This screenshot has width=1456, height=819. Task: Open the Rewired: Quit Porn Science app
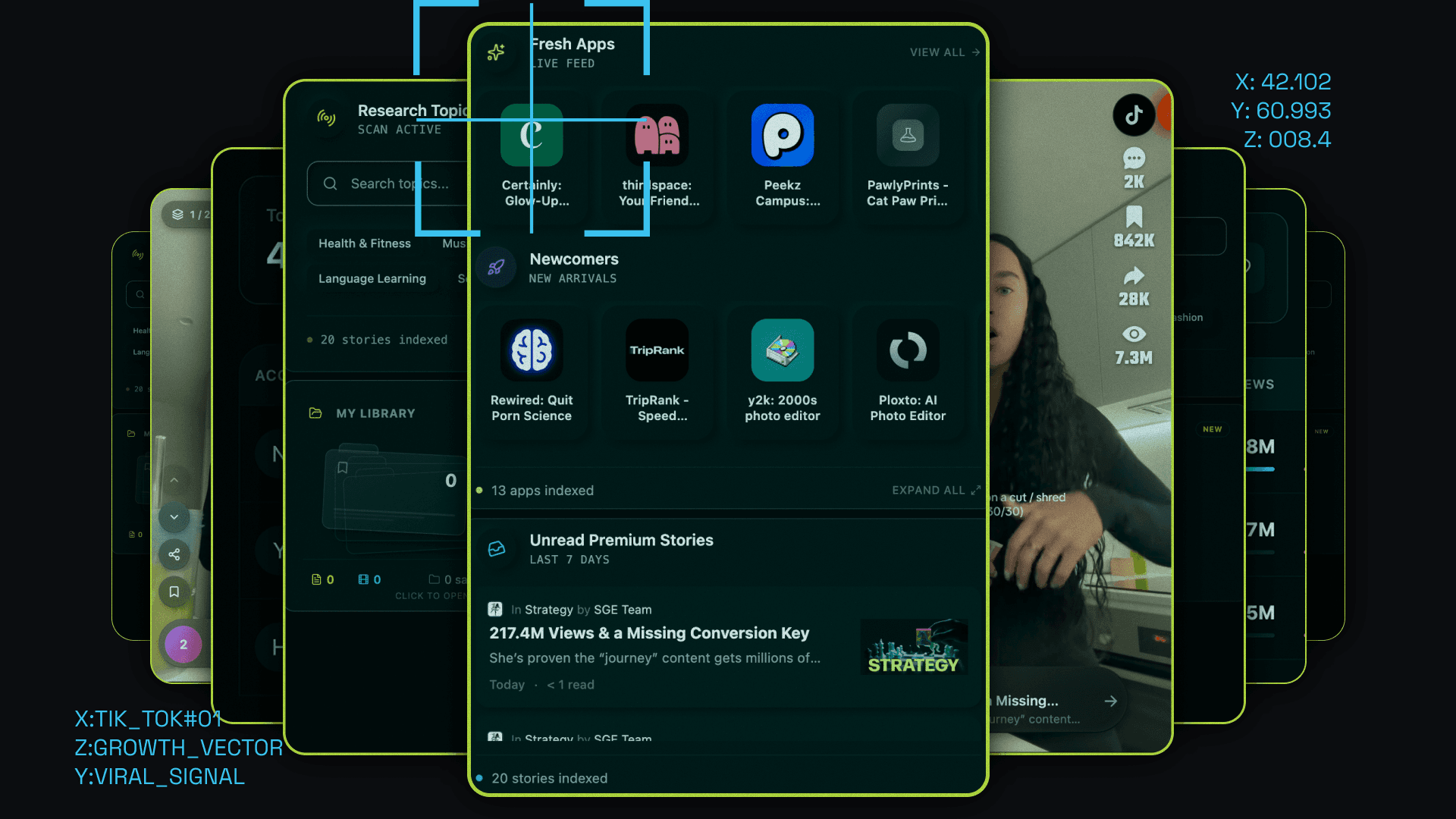(532, 350)
